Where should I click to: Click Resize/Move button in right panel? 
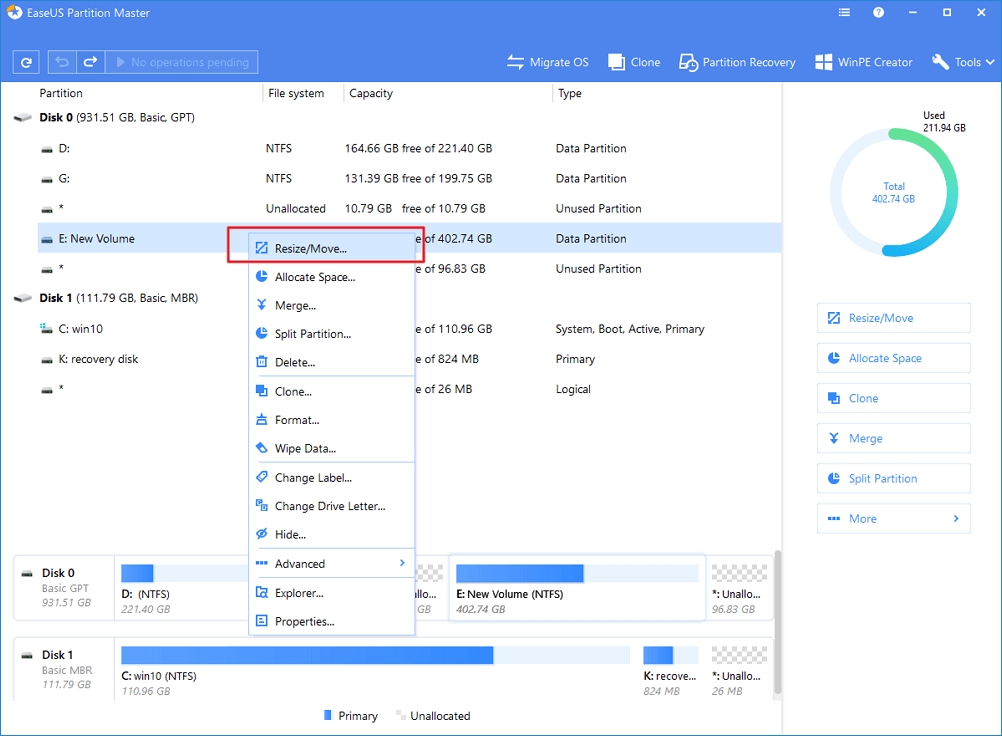click(893, 318)
